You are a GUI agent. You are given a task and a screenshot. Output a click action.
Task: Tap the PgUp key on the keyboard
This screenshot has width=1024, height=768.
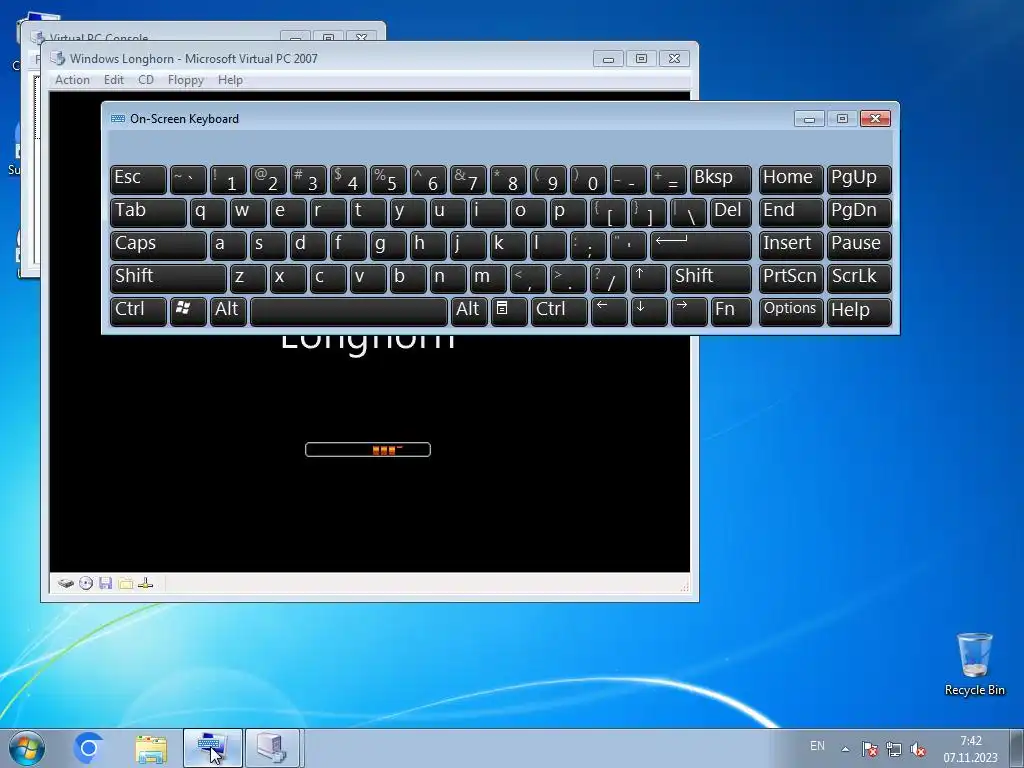pyautogui.click(x=859, y=180)
